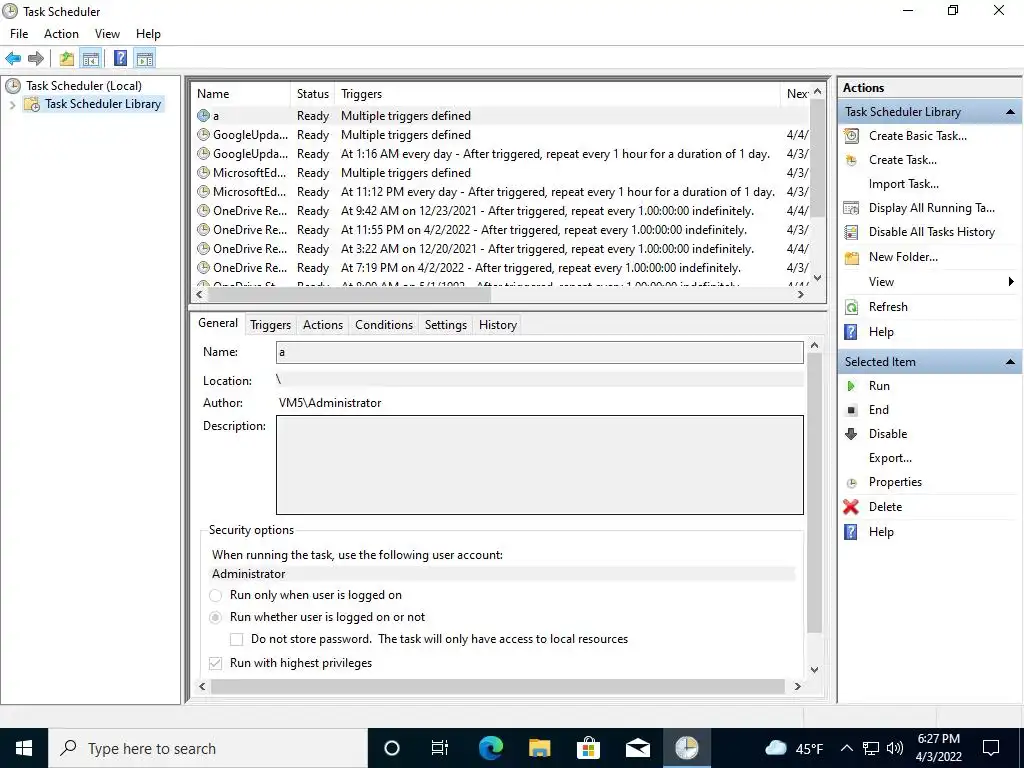Sort tasks by the Triggers column header

point(558,94)
